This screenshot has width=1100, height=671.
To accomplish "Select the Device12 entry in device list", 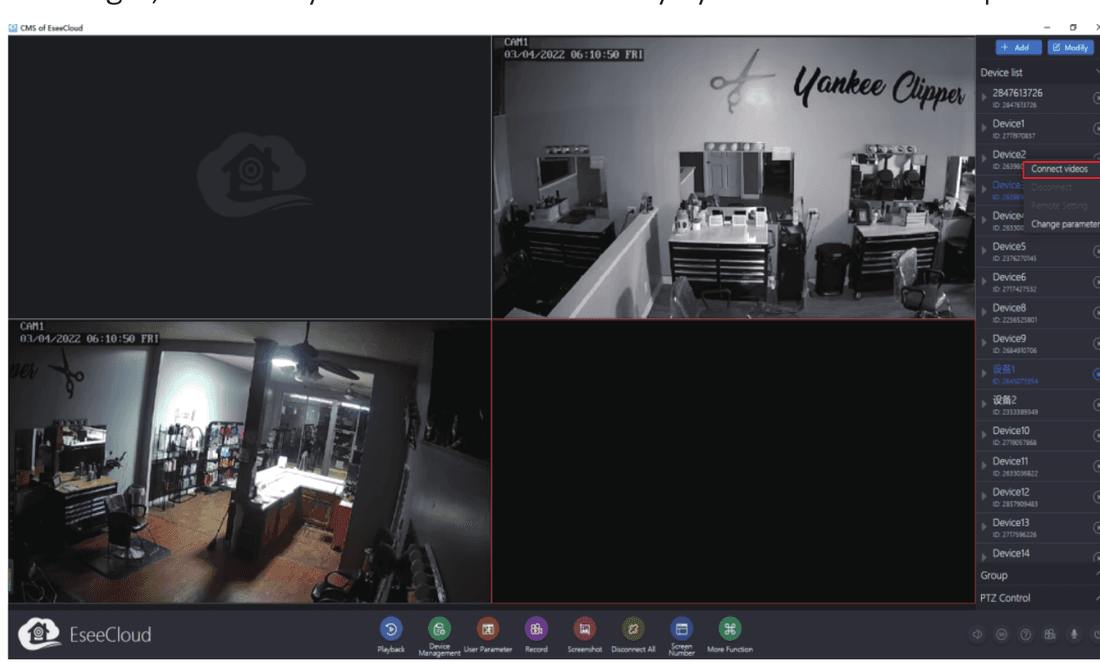I will (x=1038, y=497).
